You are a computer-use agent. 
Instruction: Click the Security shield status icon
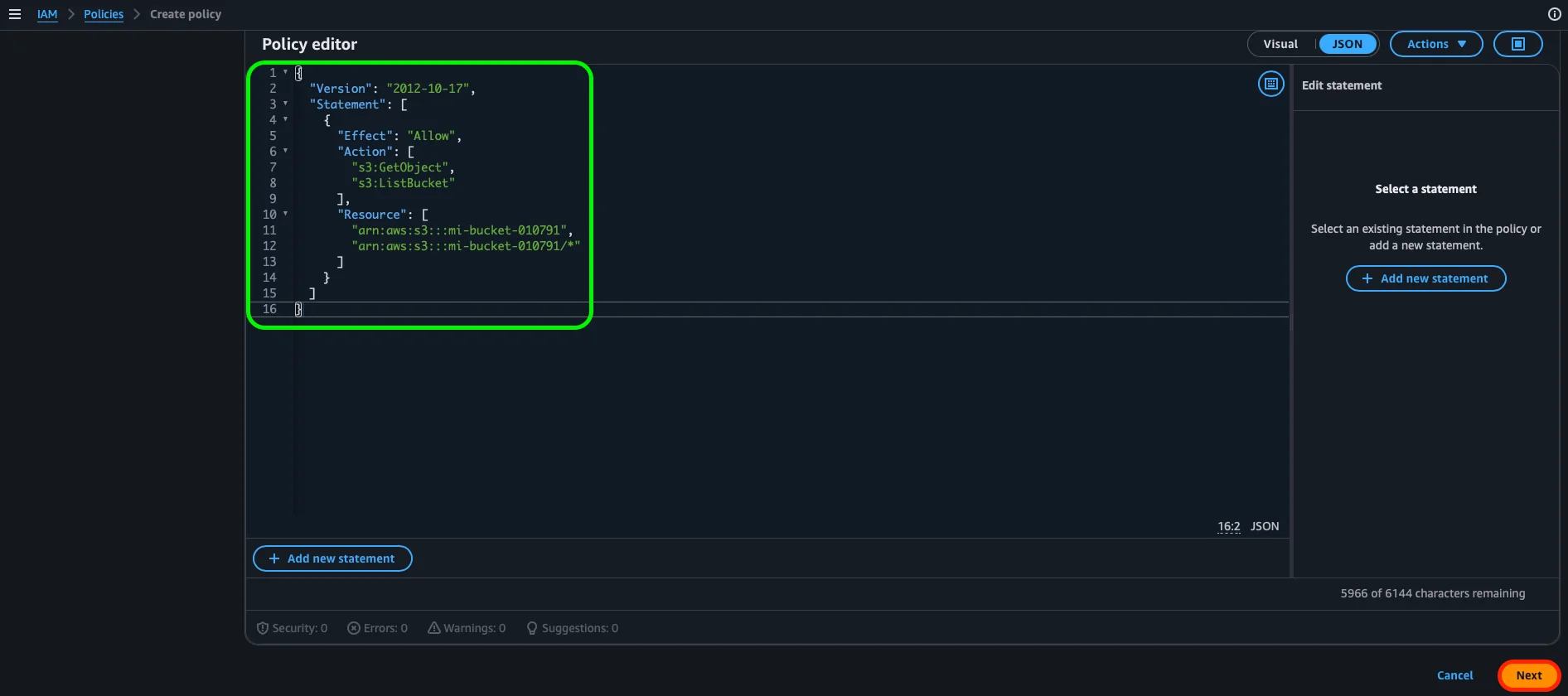[x=263, y=628]
